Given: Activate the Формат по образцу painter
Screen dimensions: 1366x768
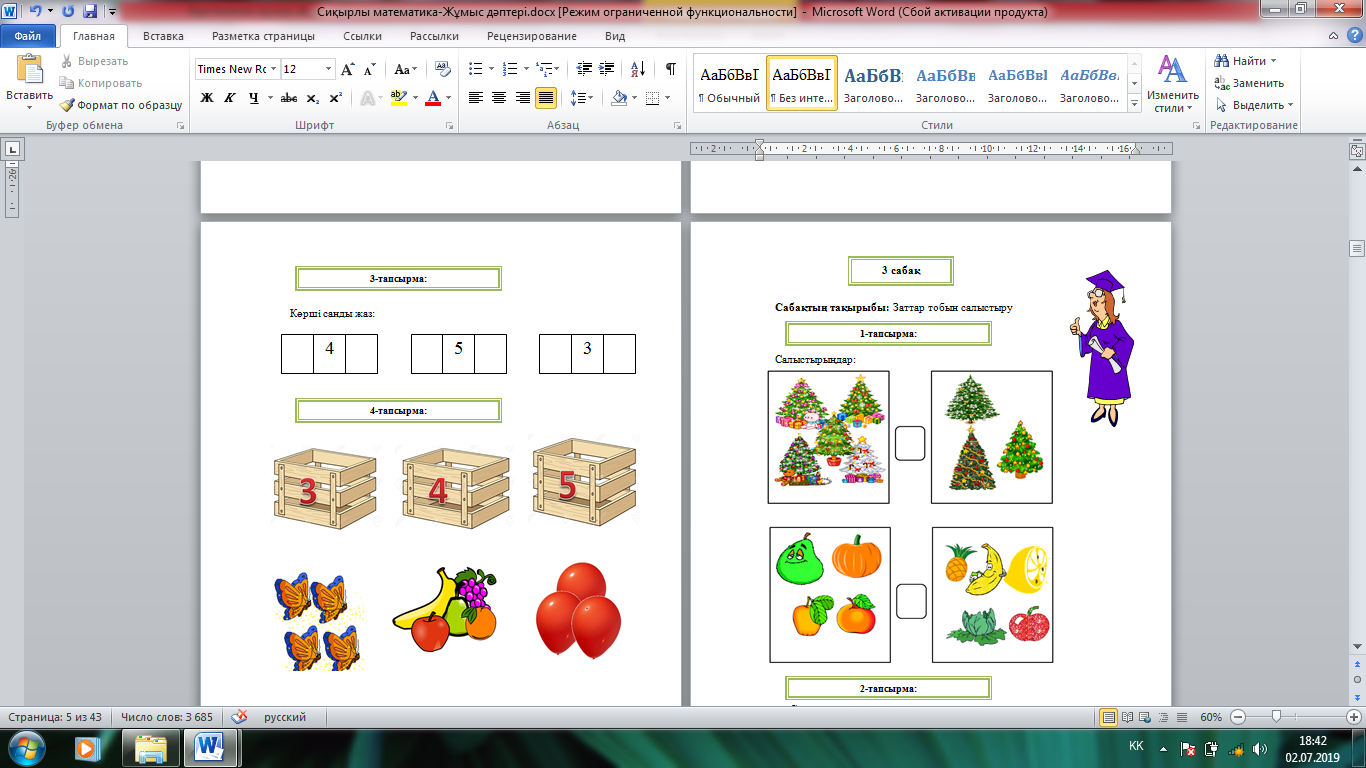Looking at the screenshot, I should (x=120, y=105).
